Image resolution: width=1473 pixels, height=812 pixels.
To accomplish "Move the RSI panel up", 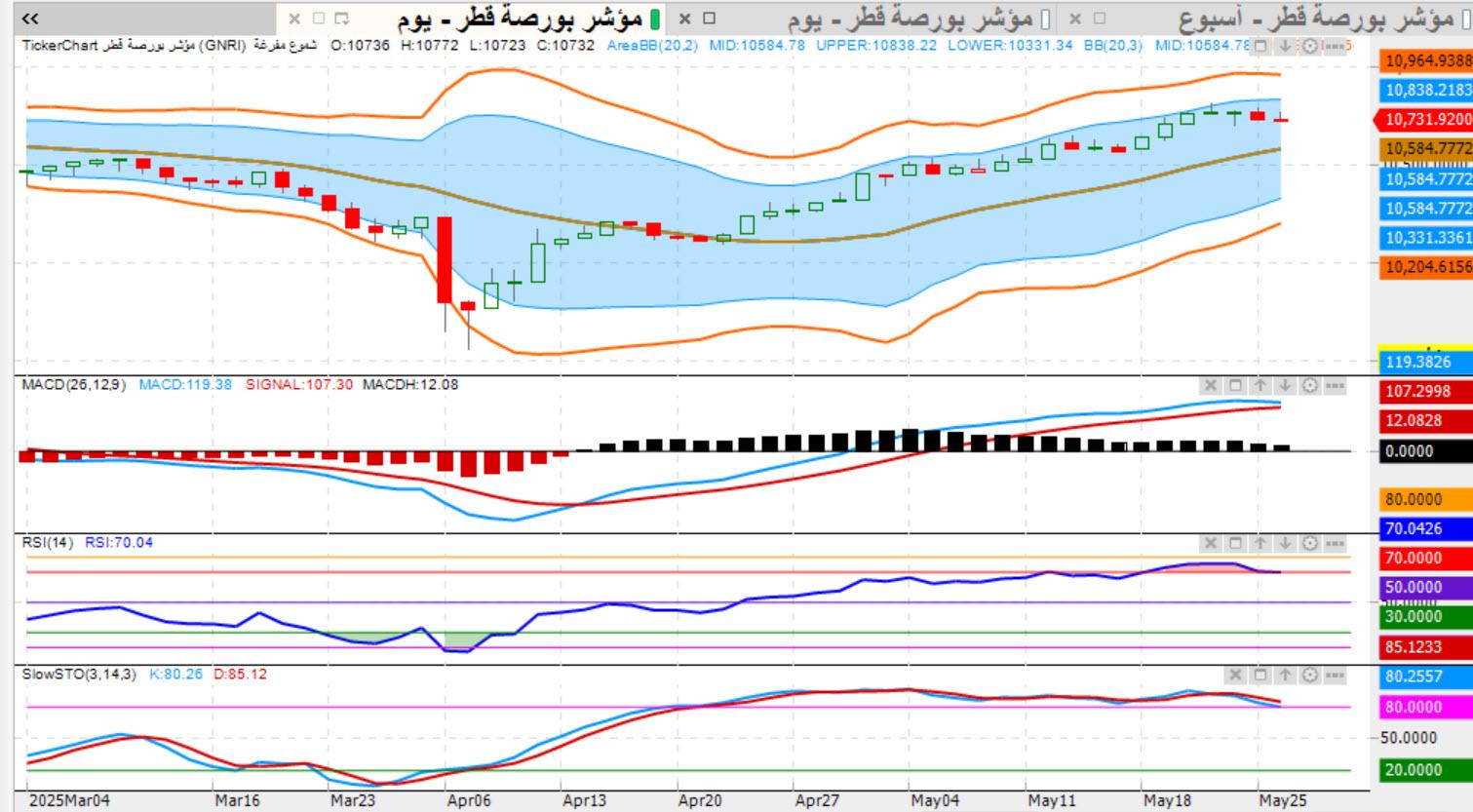I will [x=1260, y=543].
